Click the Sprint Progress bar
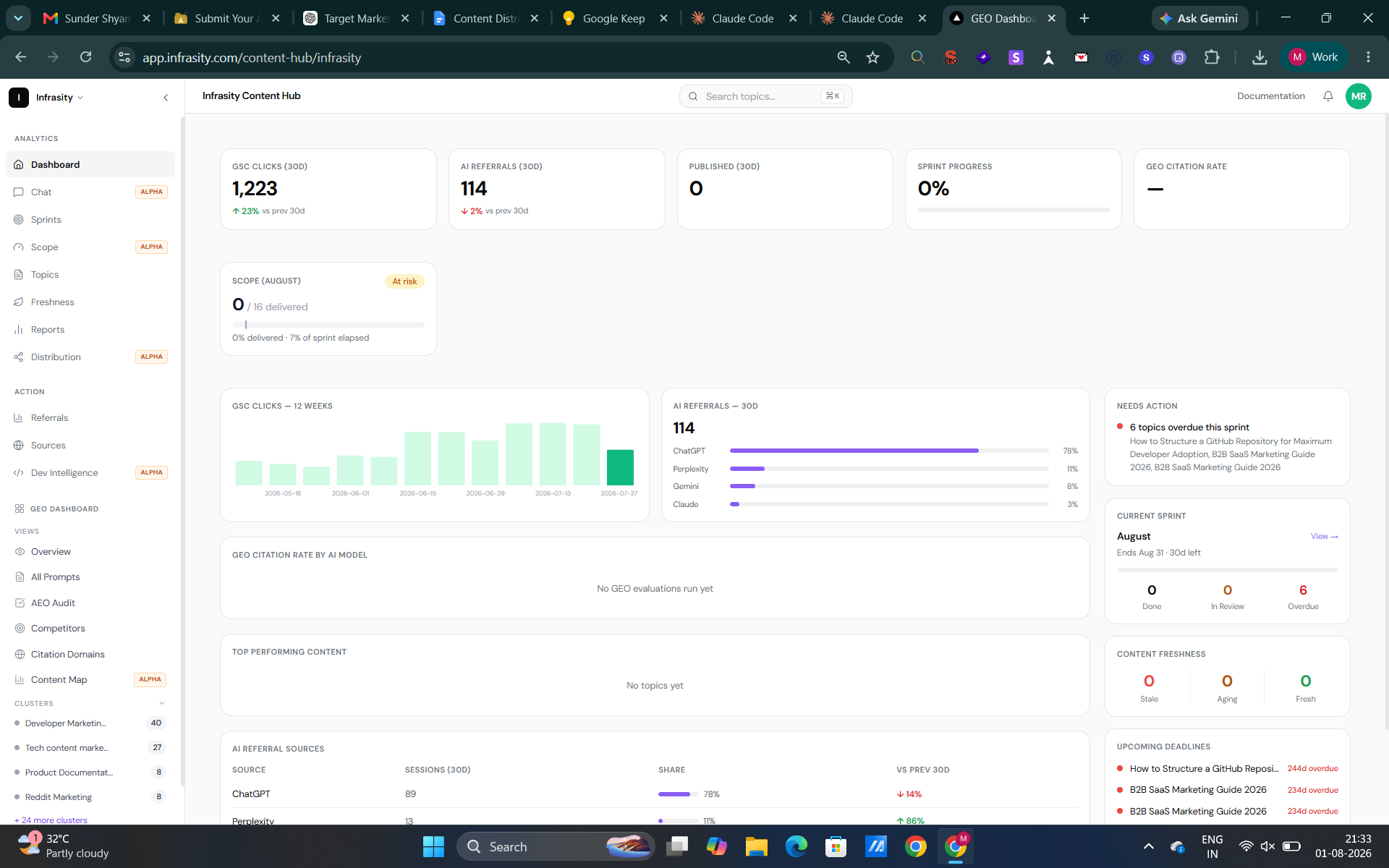 (1013, 210)
